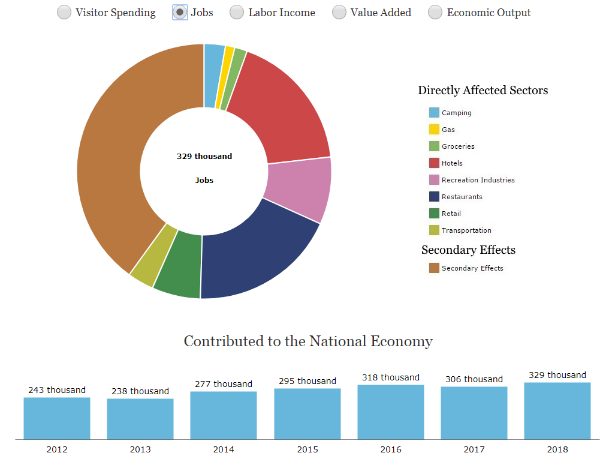Click the Restaurants legend entry

461,197
